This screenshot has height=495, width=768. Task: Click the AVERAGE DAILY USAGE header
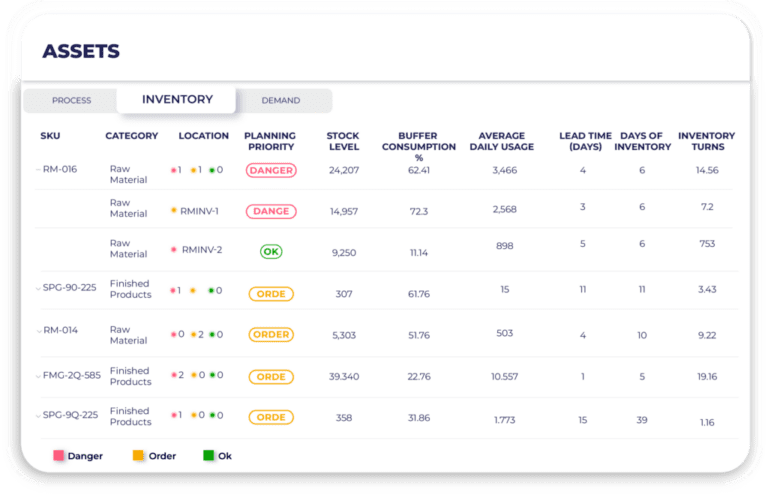point(502,141)
